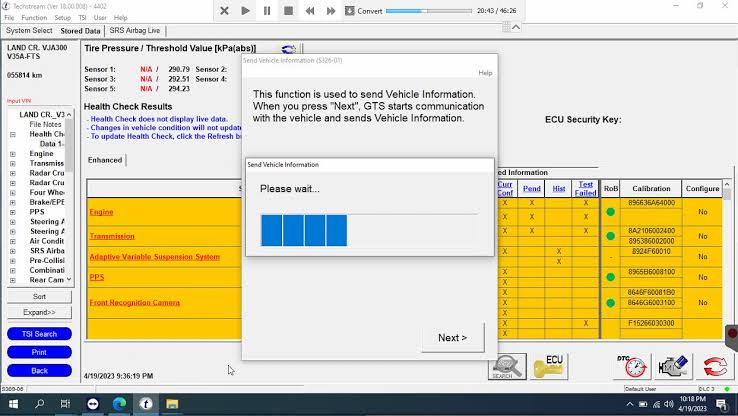Open the Function menu
This screenshot has height=416, width=738.
(x=34, y=18)
